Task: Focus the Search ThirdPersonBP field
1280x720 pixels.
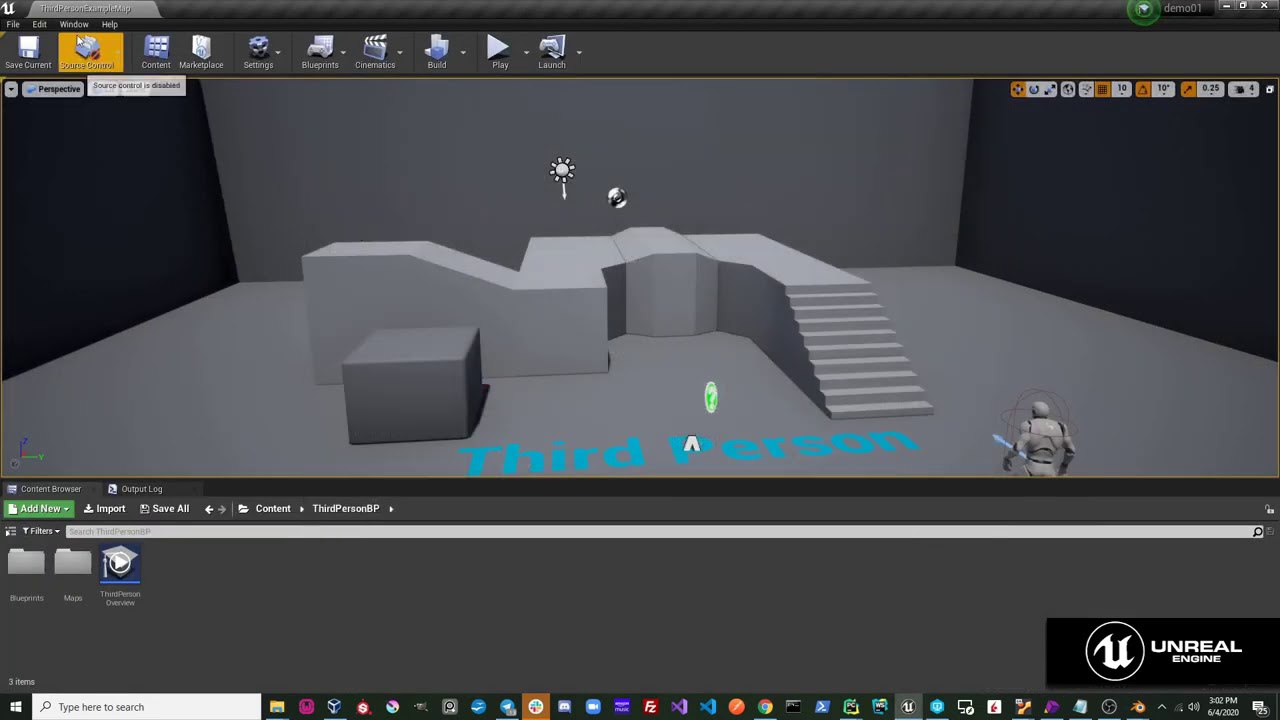Action: (x=658, y=531)
